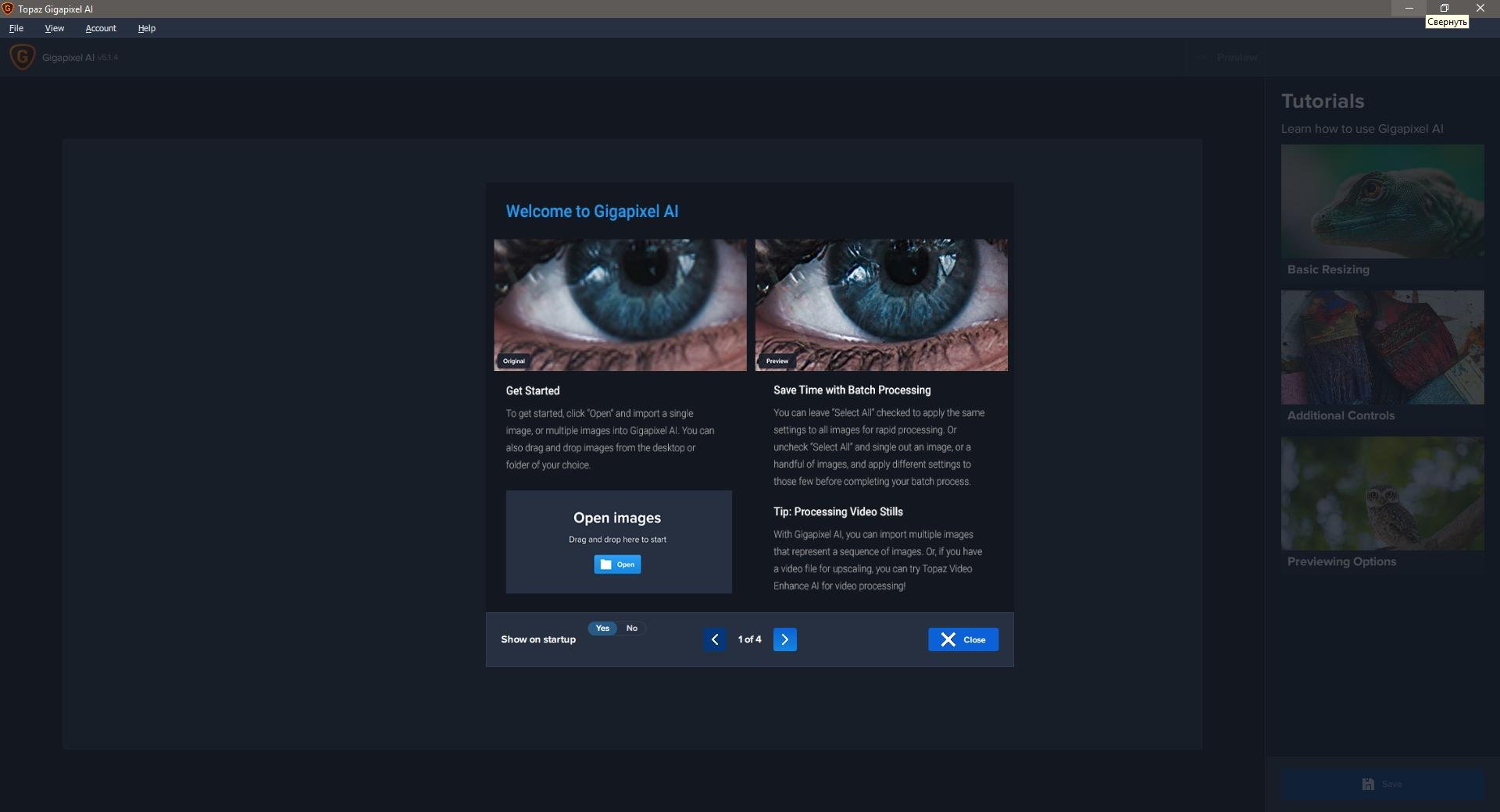Toggle the dimmed Preview button
This screenshot has width=1500, height=812.
(1228, 57)
